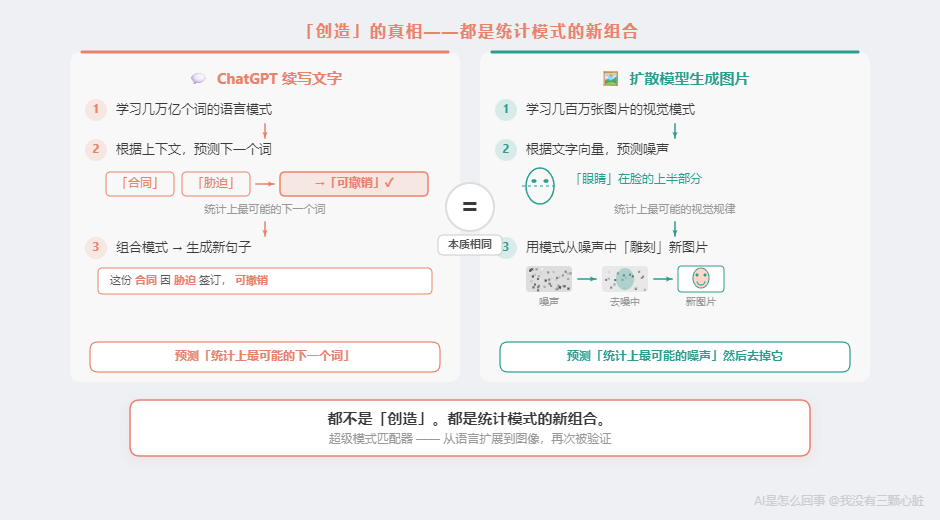
Task: Click the sentence box starting with 这份
Action: pos(265,281)
